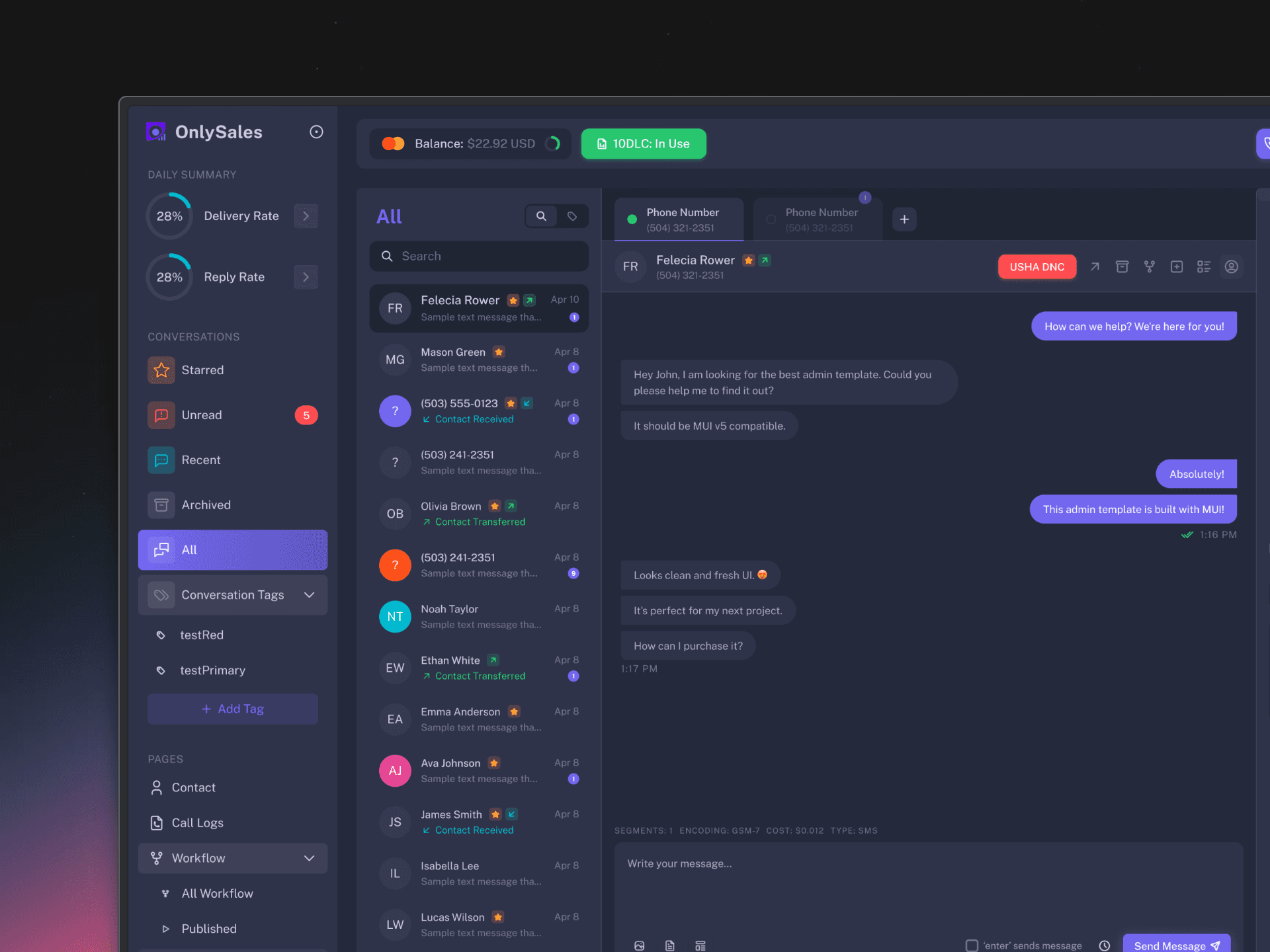The image size is (1270, 952).
Task: Enable the 'enter' sends message checkbox
Action: [x=972, y=945]
